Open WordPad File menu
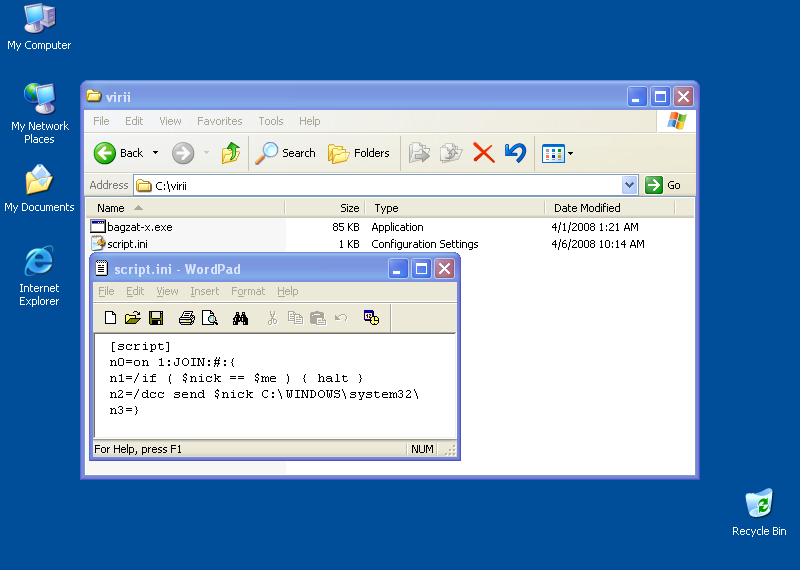800x570 pixels. click(106, 291)
